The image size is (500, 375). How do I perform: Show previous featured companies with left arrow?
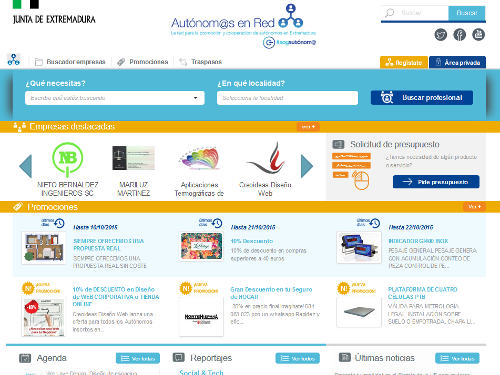[x=26, y=166]
